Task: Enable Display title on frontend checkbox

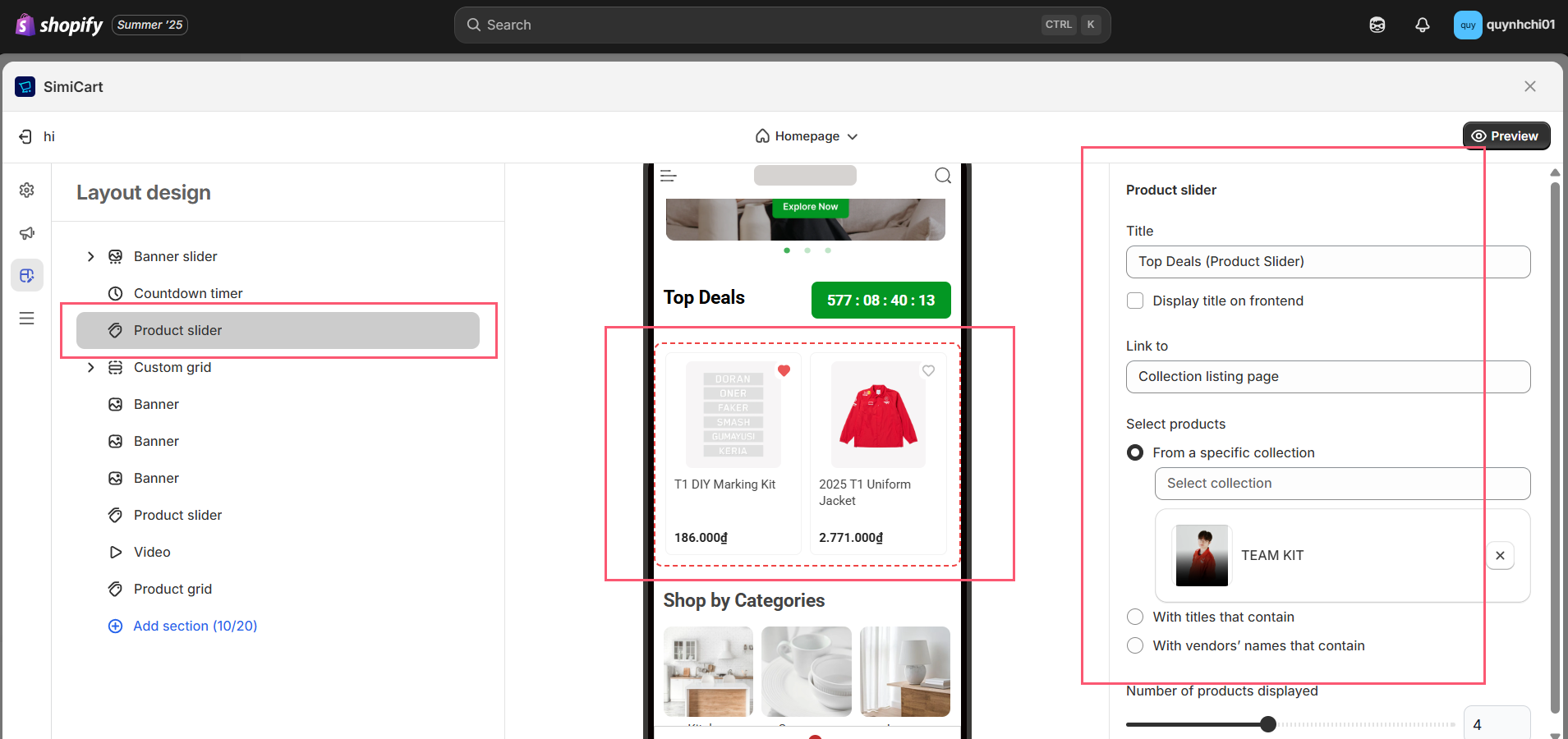Action: pyautogui.click(x=1135, y=301)
